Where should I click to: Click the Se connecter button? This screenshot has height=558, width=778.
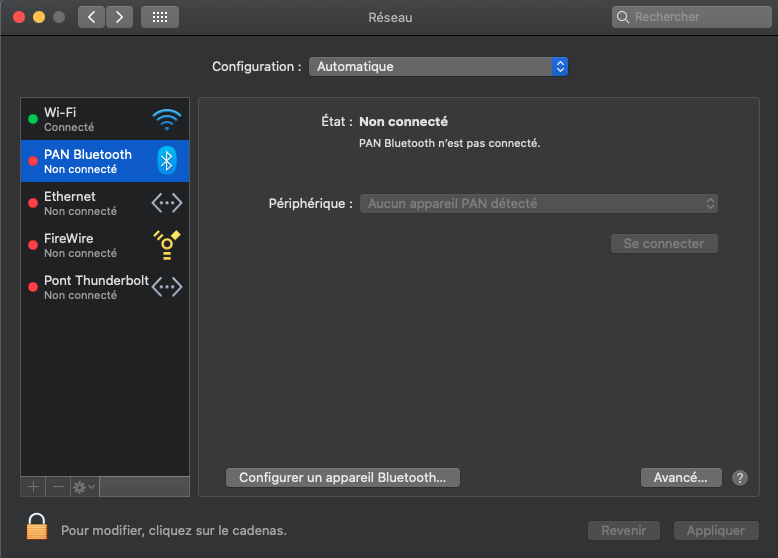(x=664, y=244)
